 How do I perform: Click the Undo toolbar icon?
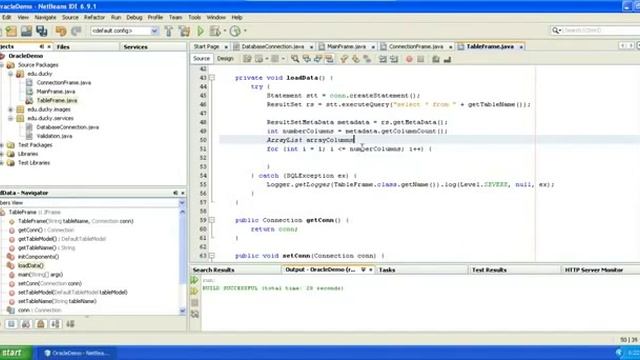61,31
